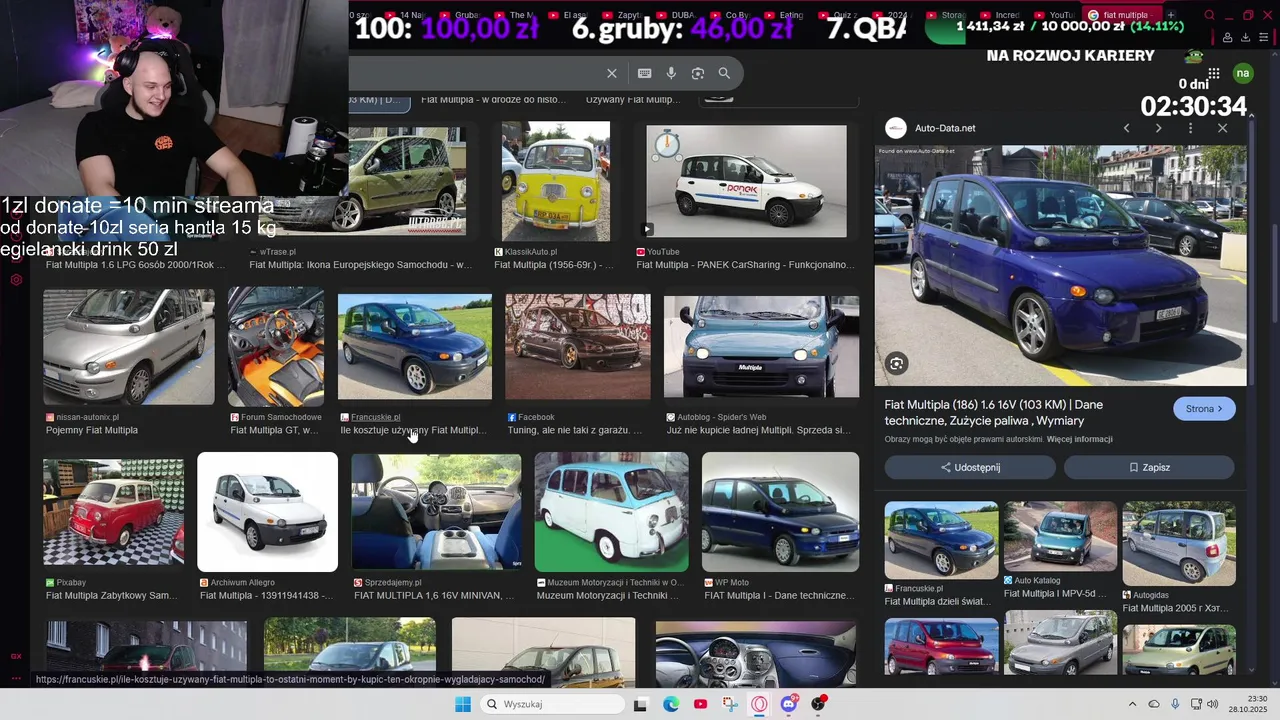1280x720 pixels.
Task: Open the YouTube app on the taskbar
Action: (x=700, y=704)
